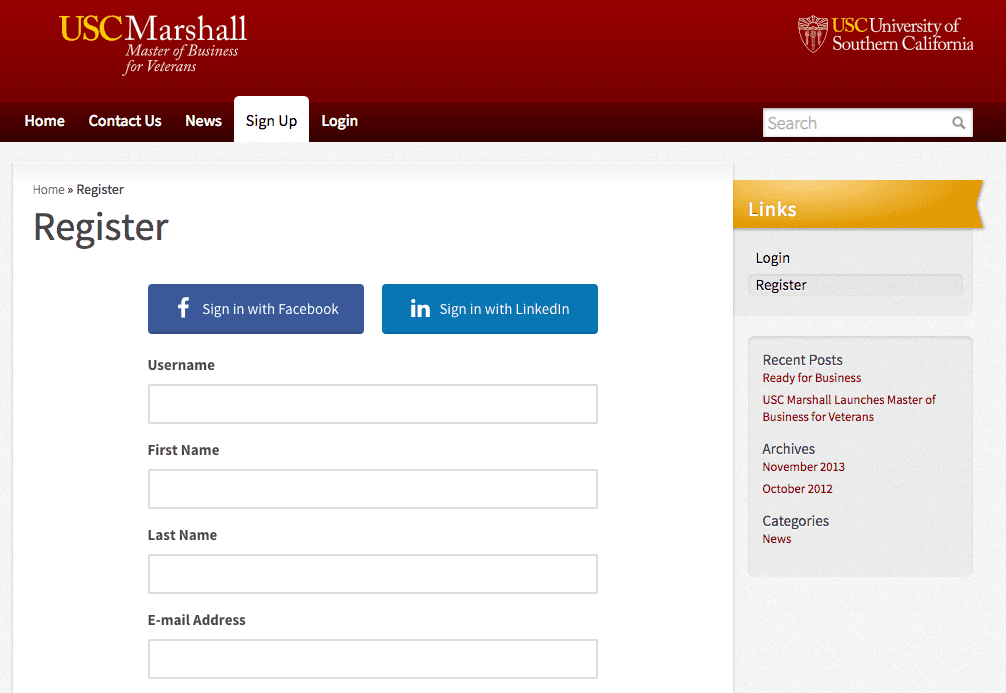Click the search magnifier icon

pos(958,123)
